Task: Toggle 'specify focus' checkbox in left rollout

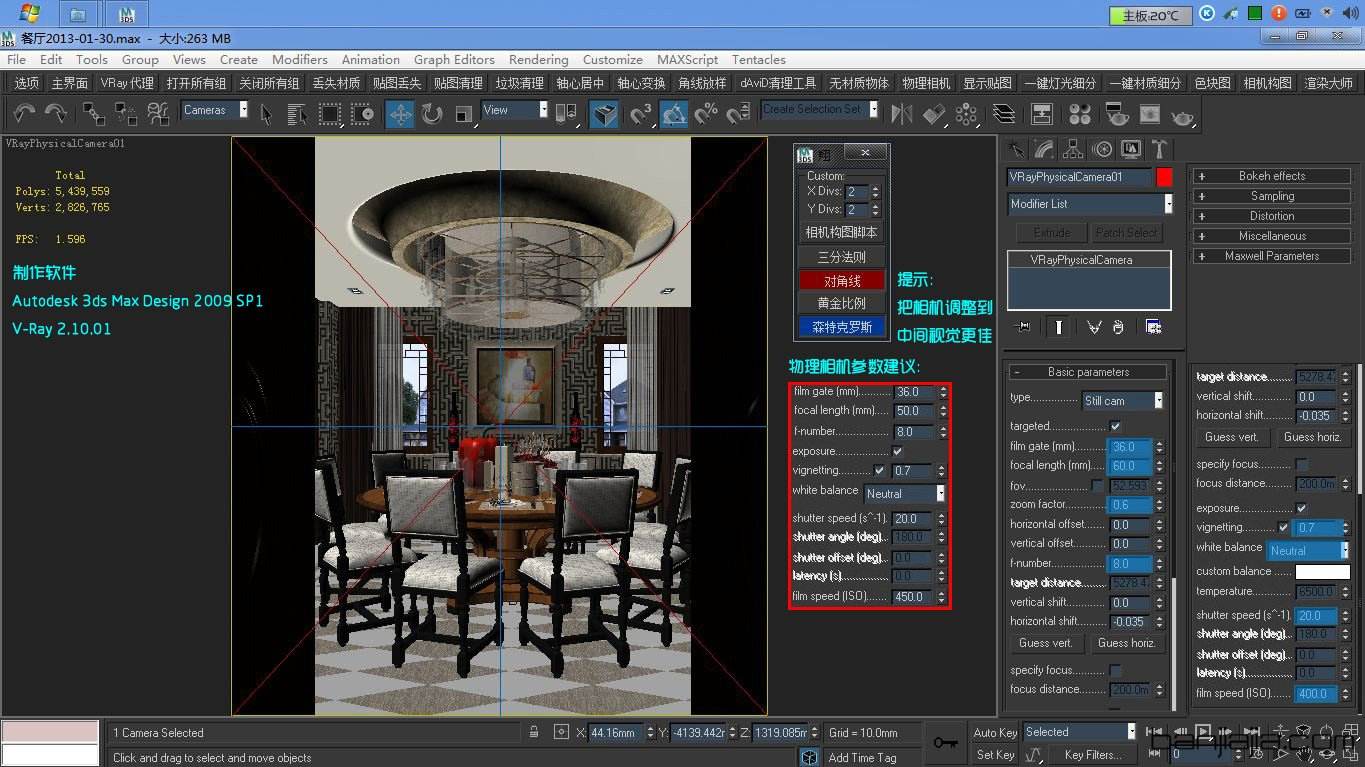Action: coord(1115,670)
